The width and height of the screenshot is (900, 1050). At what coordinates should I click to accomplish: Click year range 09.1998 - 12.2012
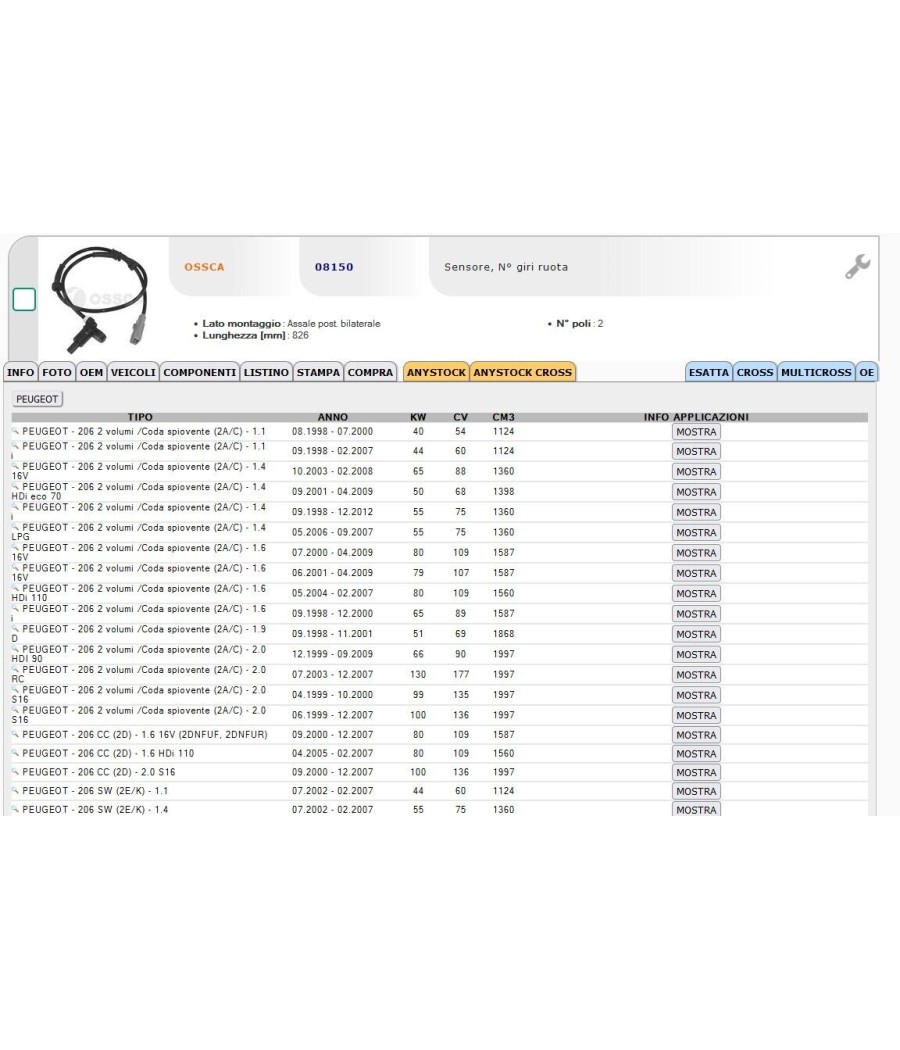coord(333,512)
